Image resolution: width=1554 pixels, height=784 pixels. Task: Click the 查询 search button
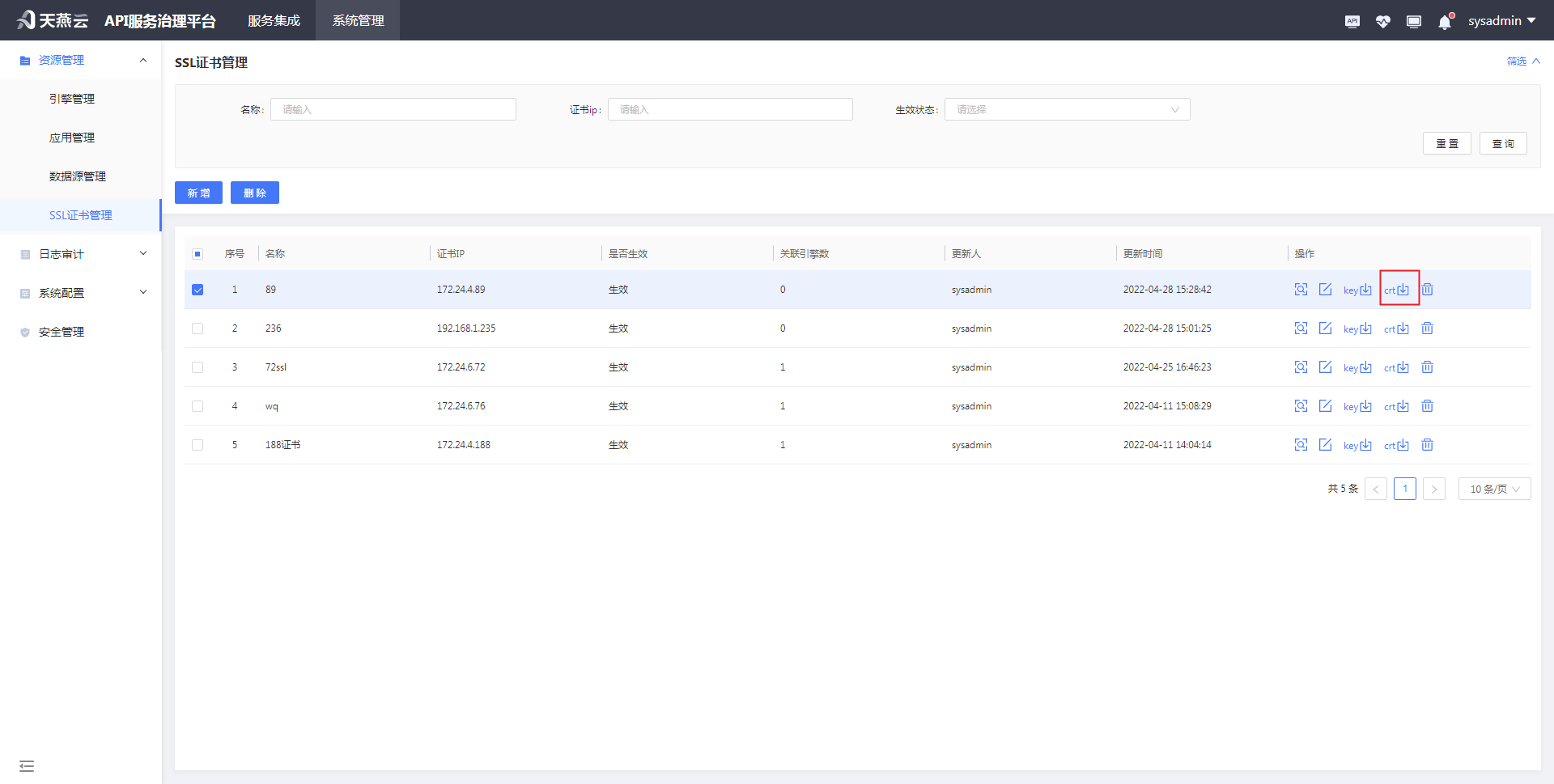(1503, 143)
